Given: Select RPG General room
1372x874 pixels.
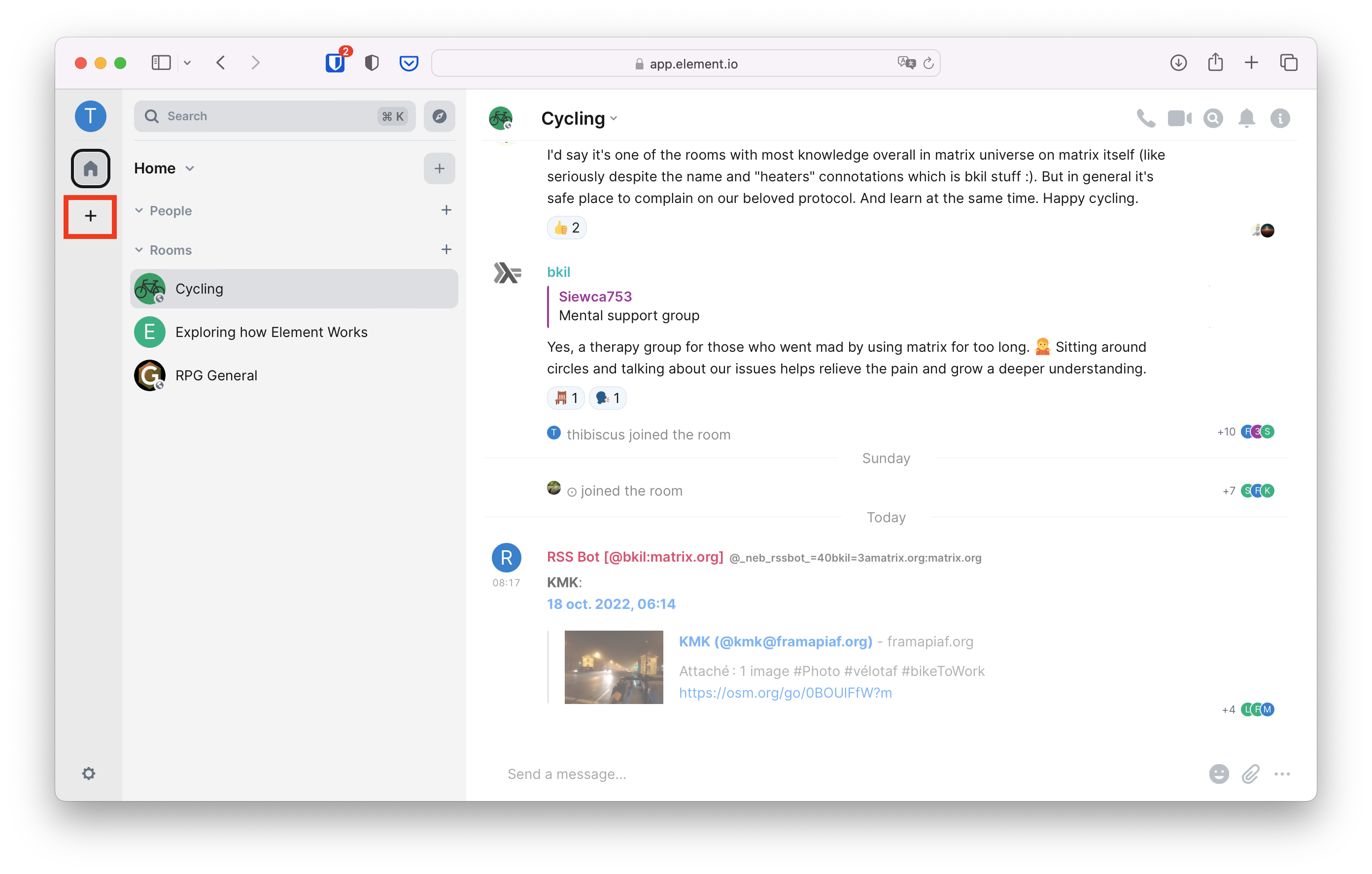Looking at the screenshot, I should (216, 375).
